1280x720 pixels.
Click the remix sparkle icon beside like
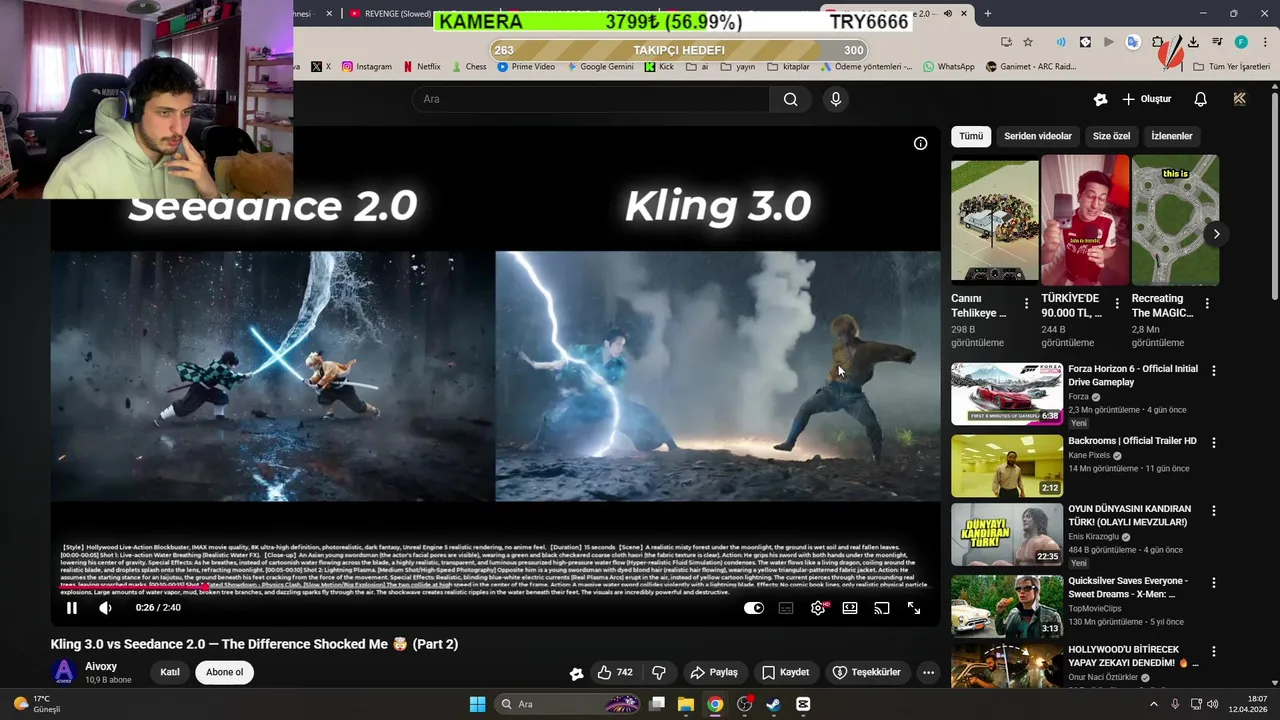(576, 673)
